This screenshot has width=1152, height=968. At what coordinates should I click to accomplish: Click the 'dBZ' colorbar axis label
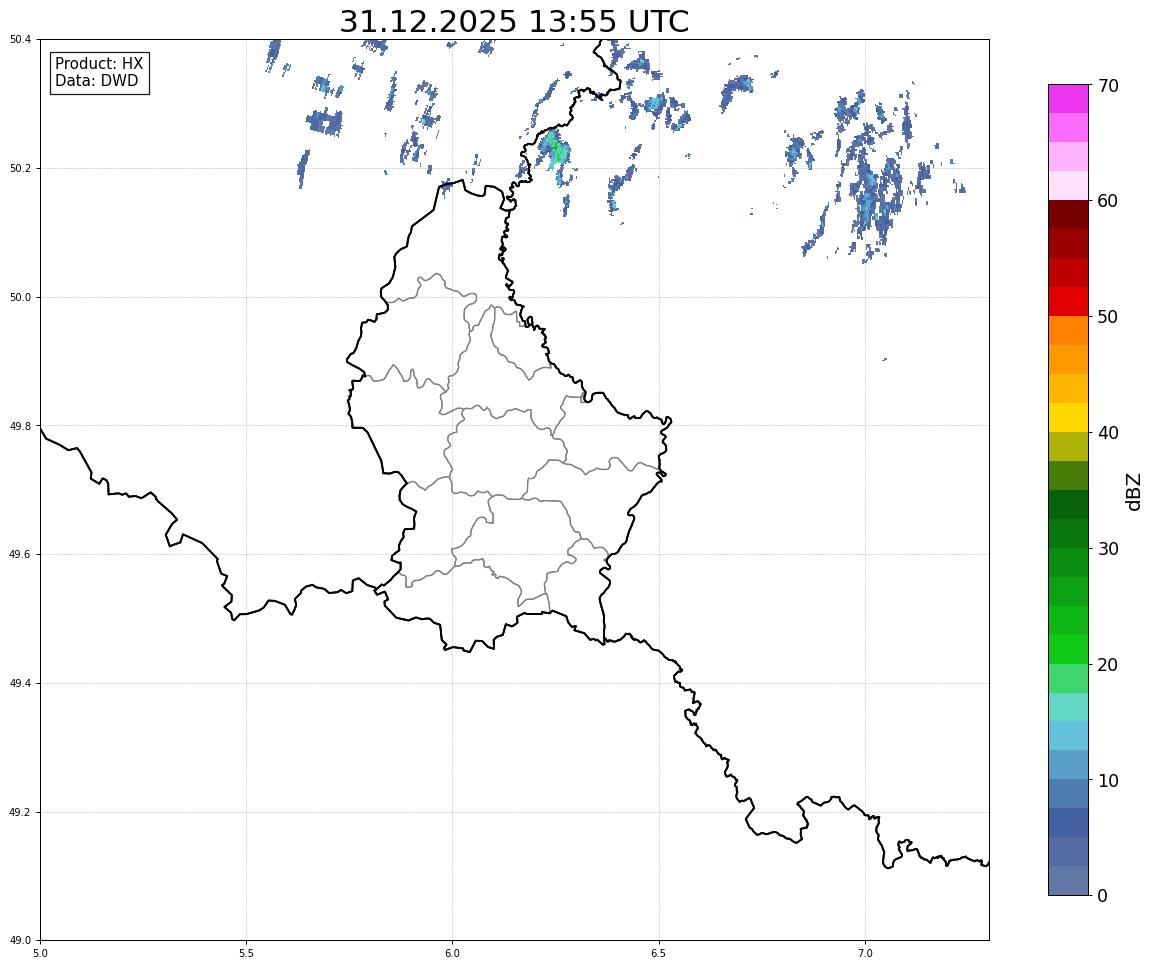point(1134,491)
